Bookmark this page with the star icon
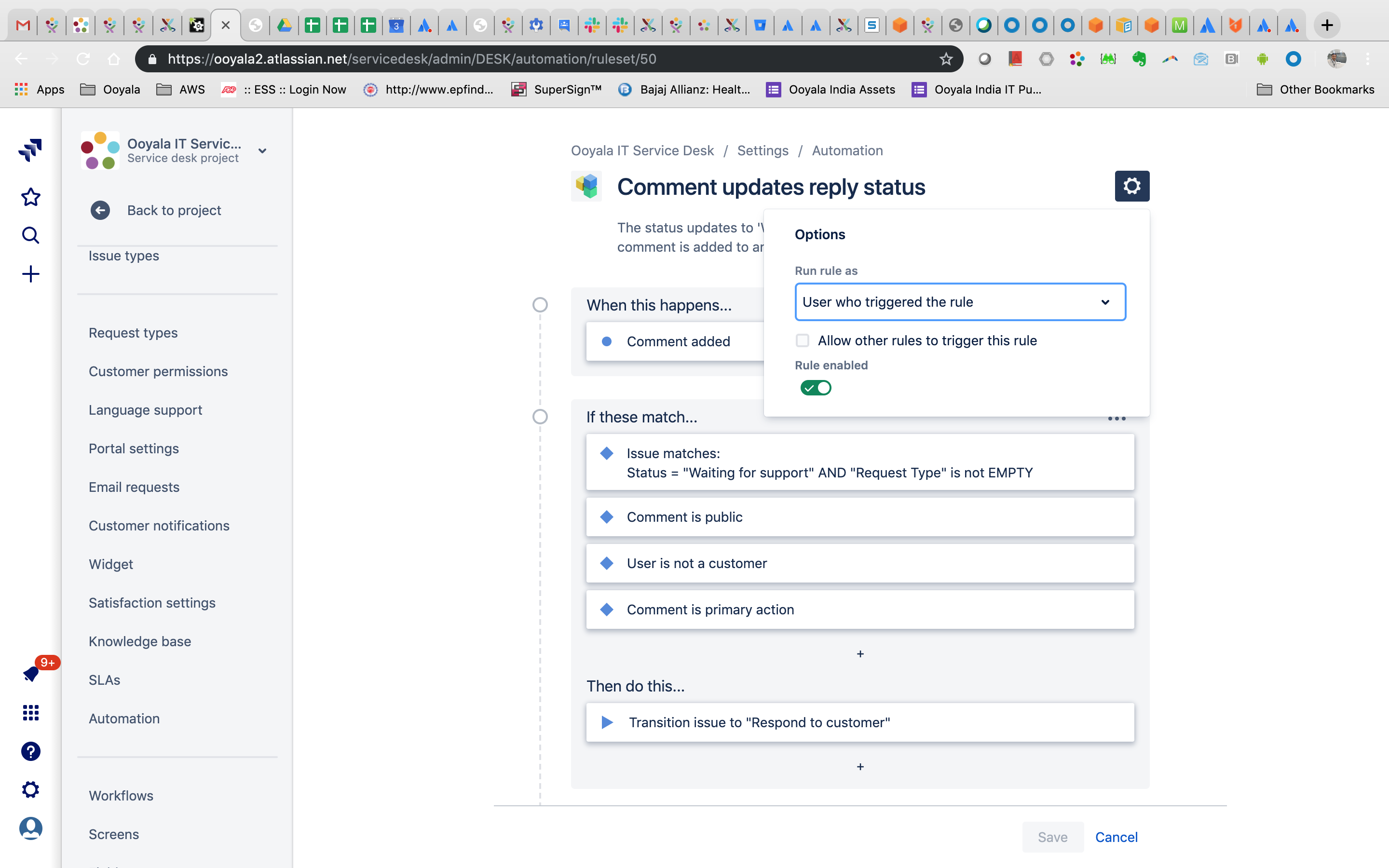 pyautogui.click(x=946, y=58)
